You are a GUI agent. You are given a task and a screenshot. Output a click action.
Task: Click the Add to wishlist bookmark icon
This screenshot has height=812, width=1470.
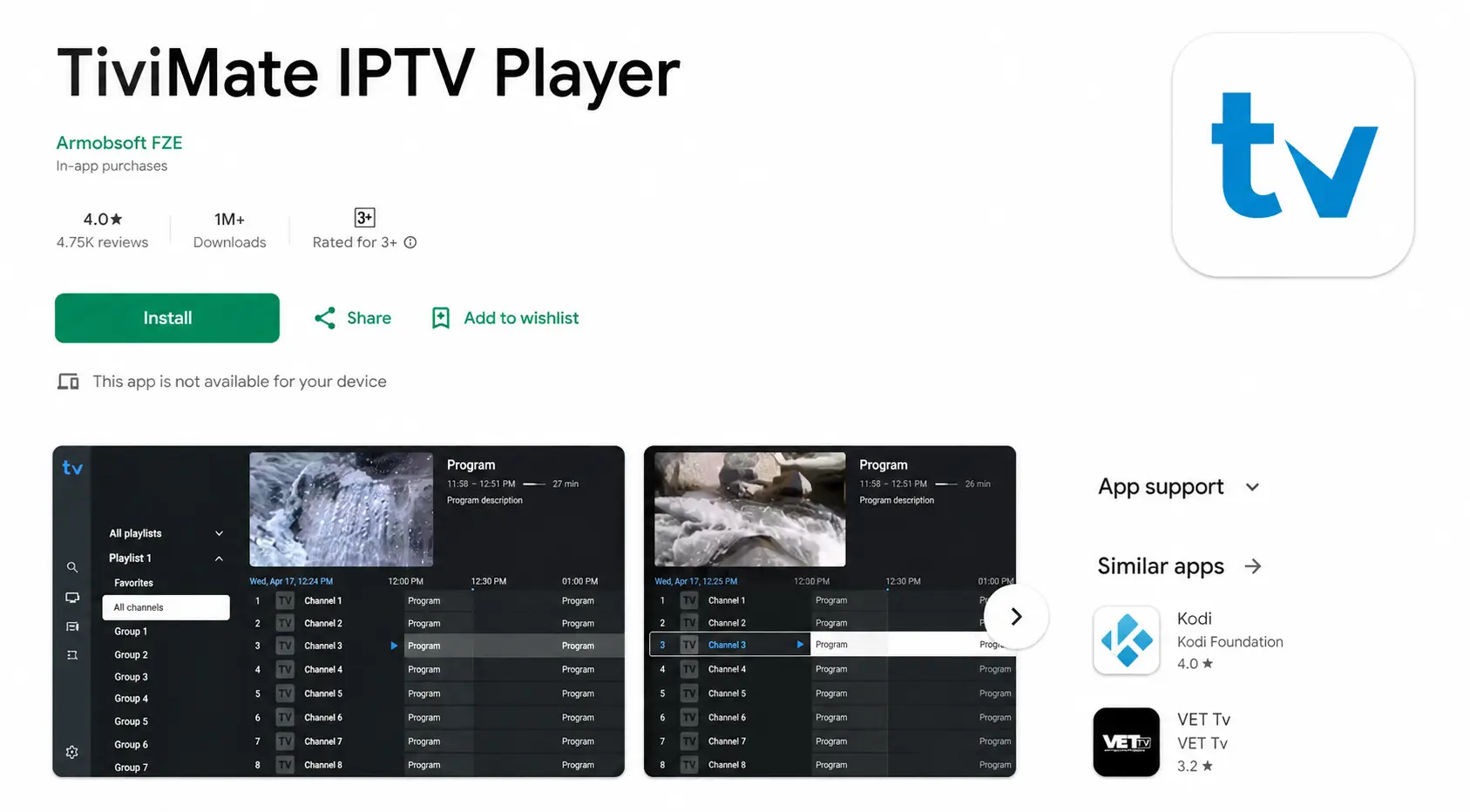pos(441,318)
